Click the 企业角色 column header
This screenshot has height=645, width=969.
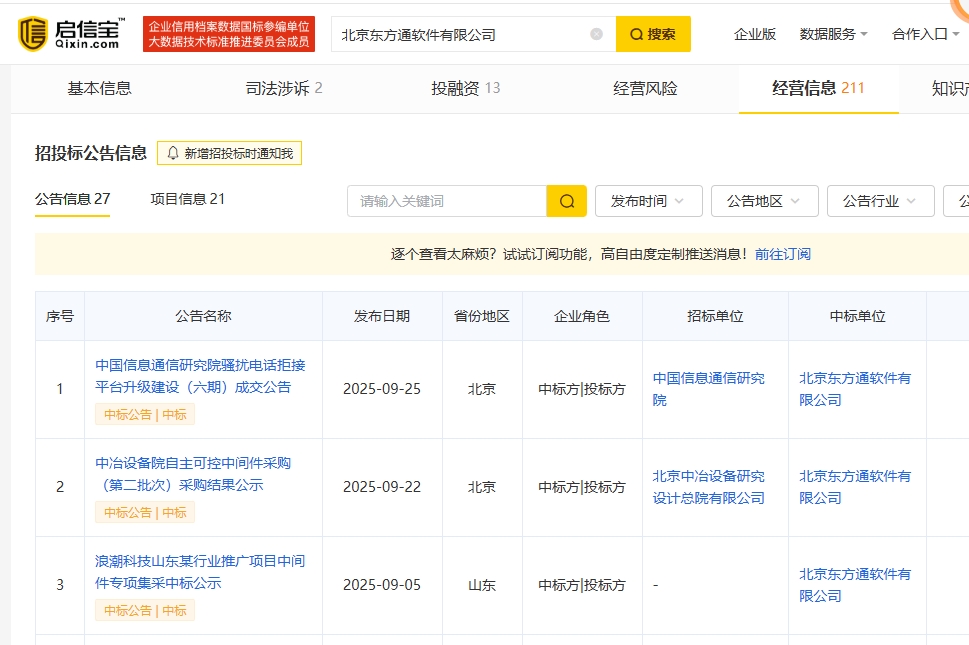point(582,316)
